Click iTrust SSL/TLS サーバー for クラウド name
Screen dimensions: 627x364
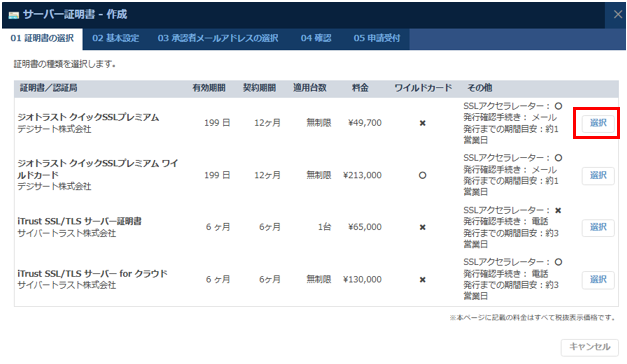[x=92, y=274]
